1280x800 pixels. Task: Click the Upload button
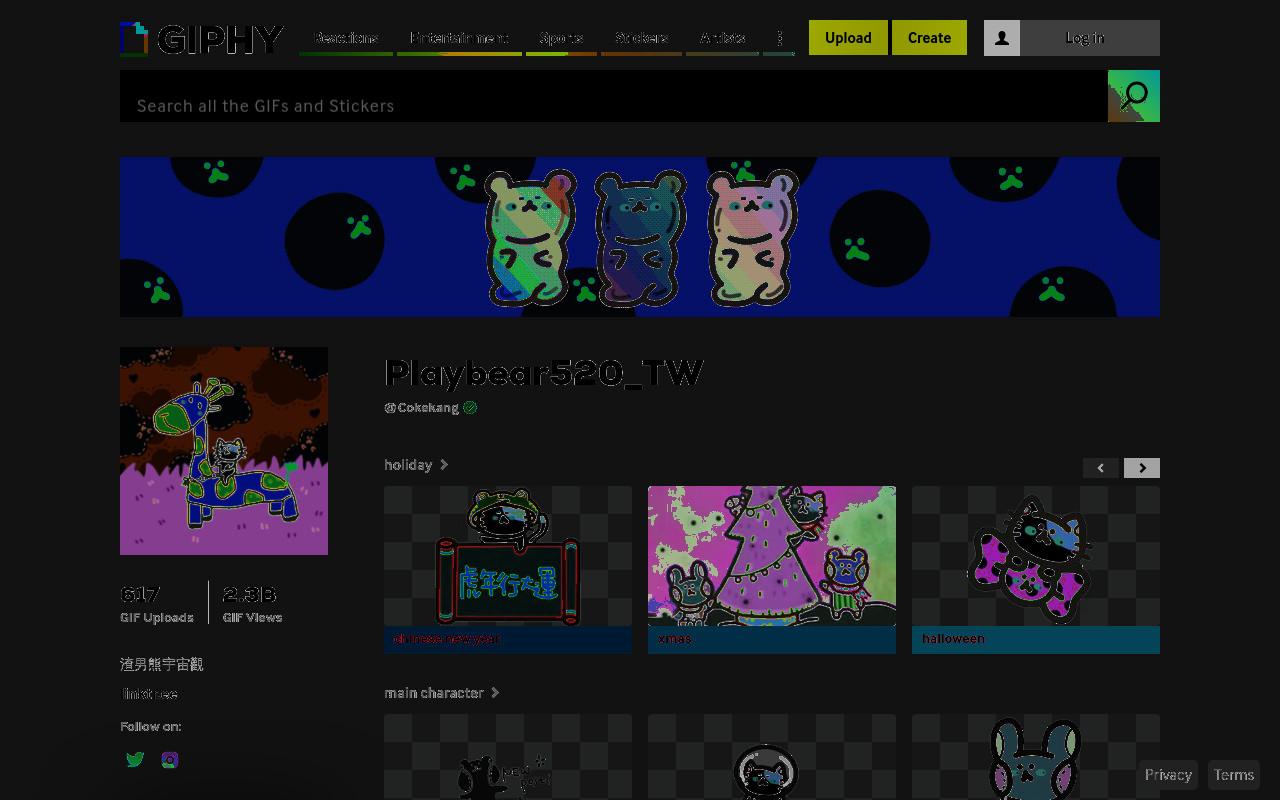point(848,37)
